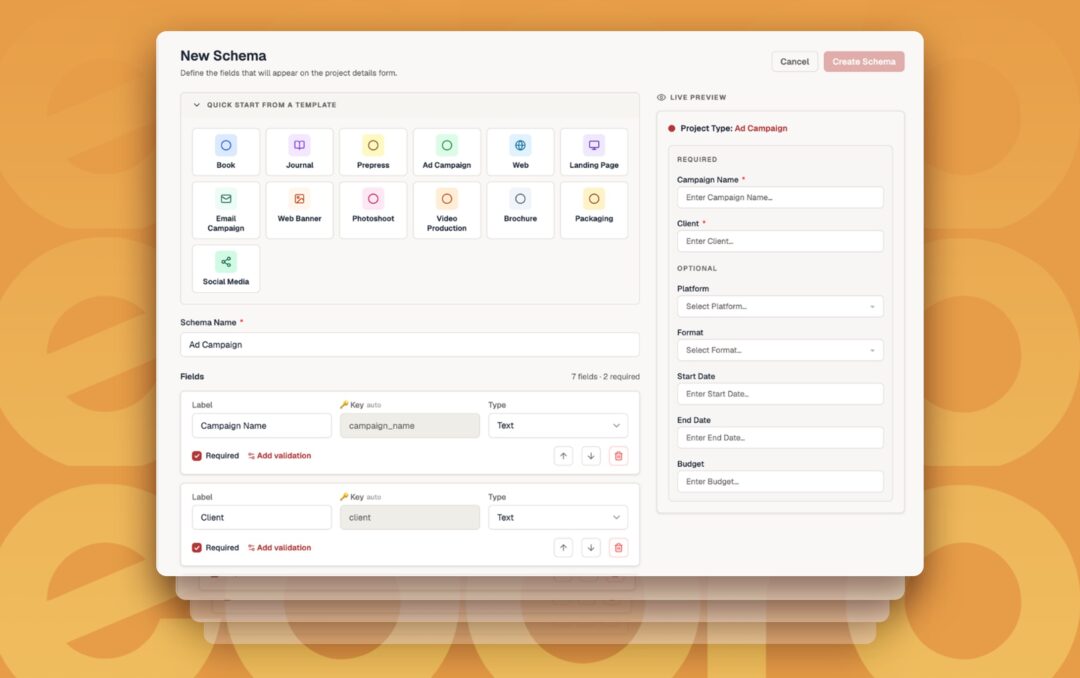Add validation to the Campaign Name field
The height and width of the screenshot is (678, 1080).
(x=280, y=456)
